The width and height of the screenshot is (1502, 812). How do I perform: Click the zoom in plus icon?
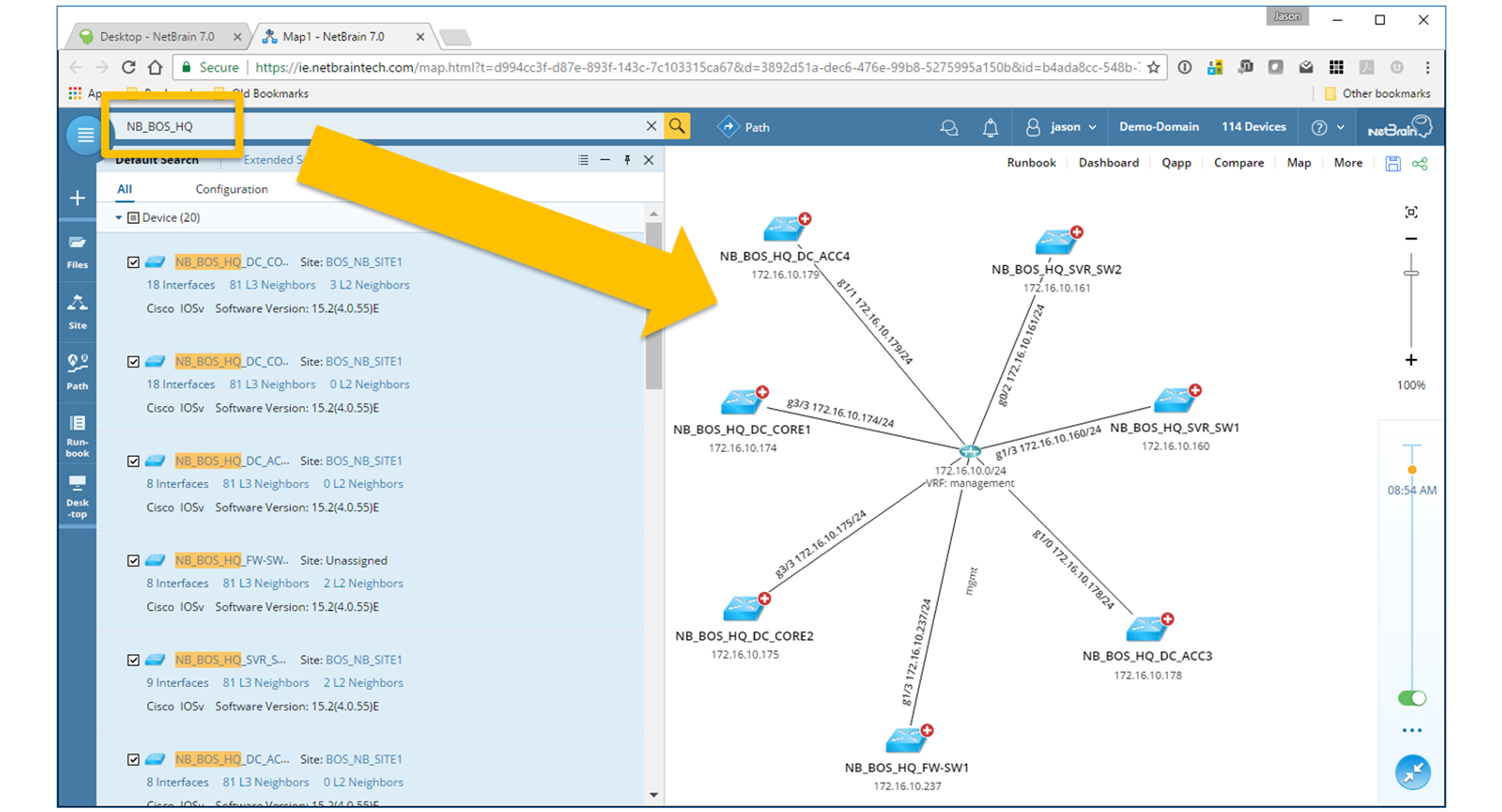tap(1411, 360)
